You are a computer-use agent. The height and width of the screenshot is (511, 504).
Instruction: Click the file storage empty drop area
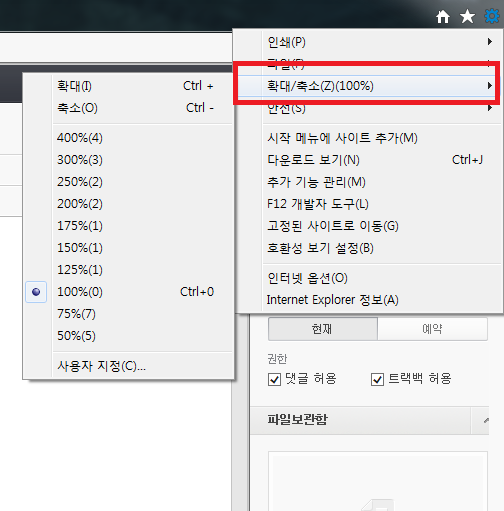[x=378, y=481]
